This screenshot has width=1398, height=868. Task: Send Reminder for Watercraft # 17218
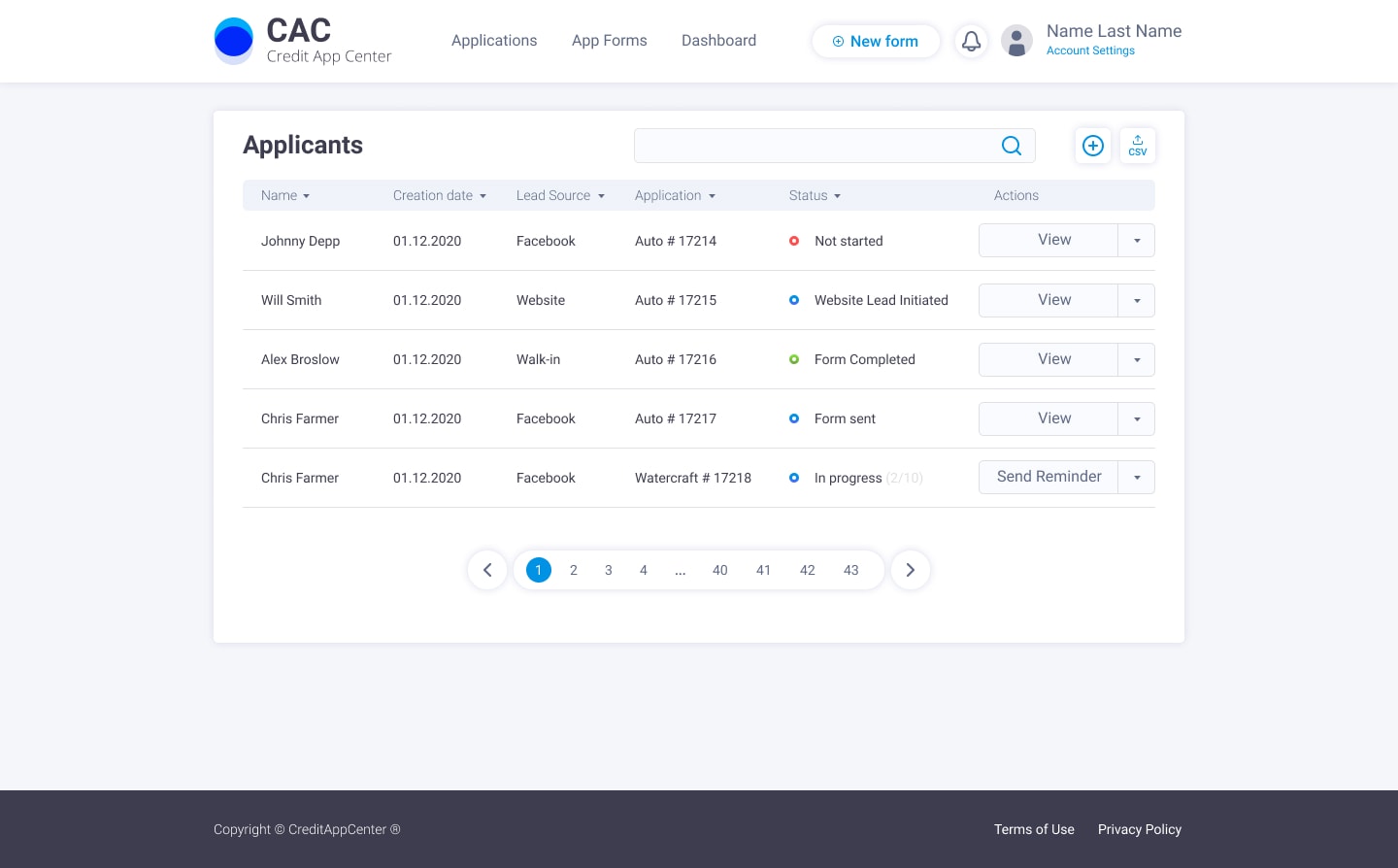point(1048,477)
